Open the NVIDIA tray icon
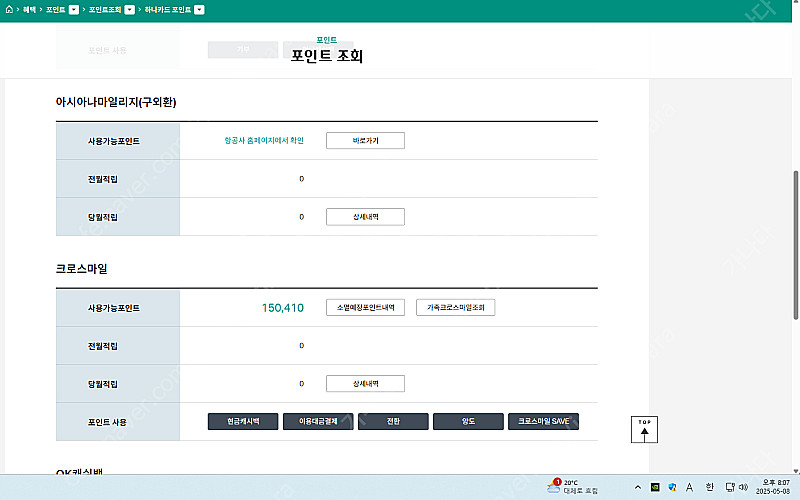Viewport: 800px width, 500px height. click(655, 487)
